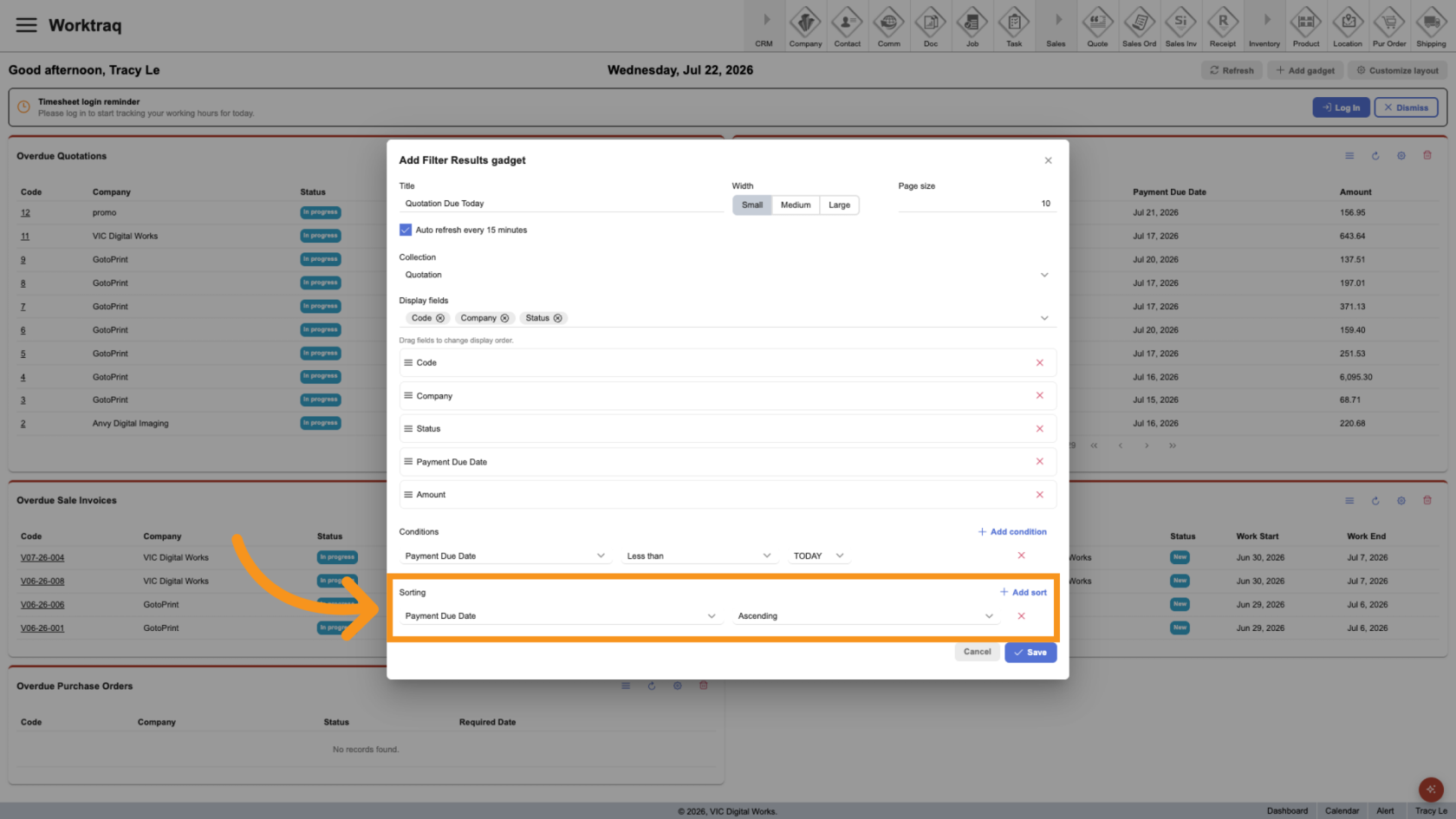Click the Refresh dashboard button

click(x=1232, y=70)
